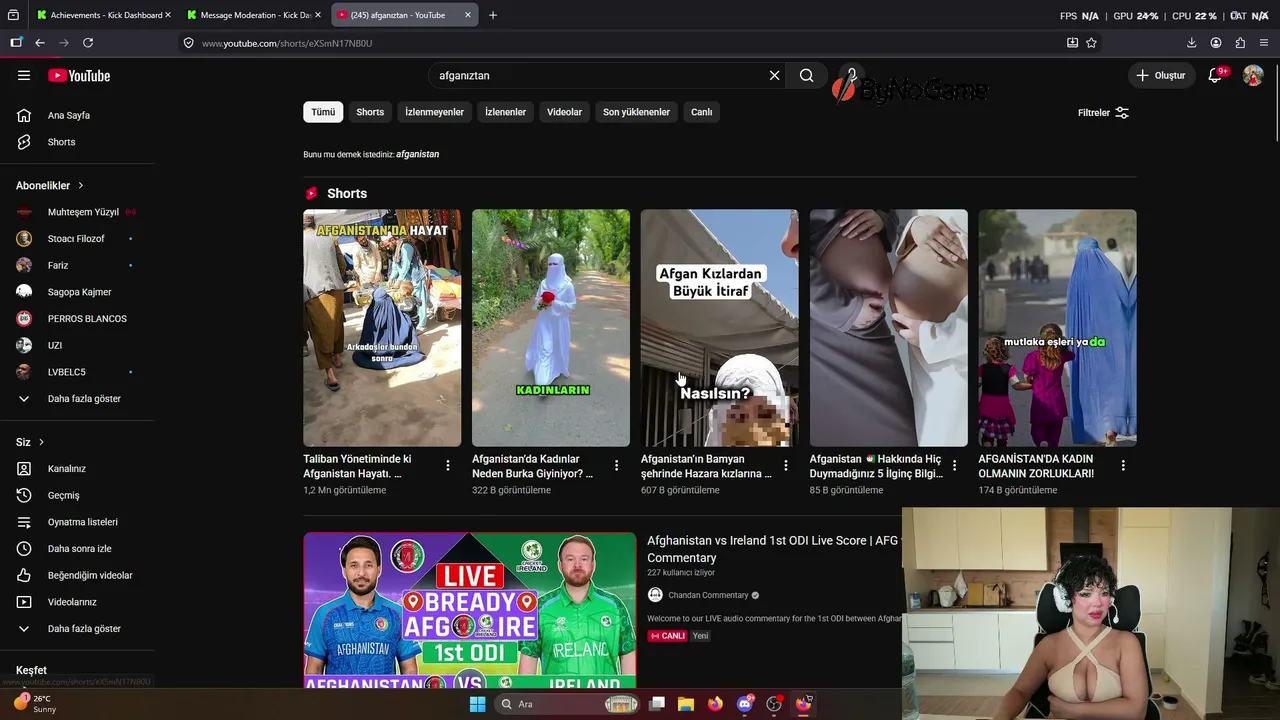Close the afganıztan YouTube browser tab
The width and height of the screenshot is (1280, 720).
pos(468,15)
